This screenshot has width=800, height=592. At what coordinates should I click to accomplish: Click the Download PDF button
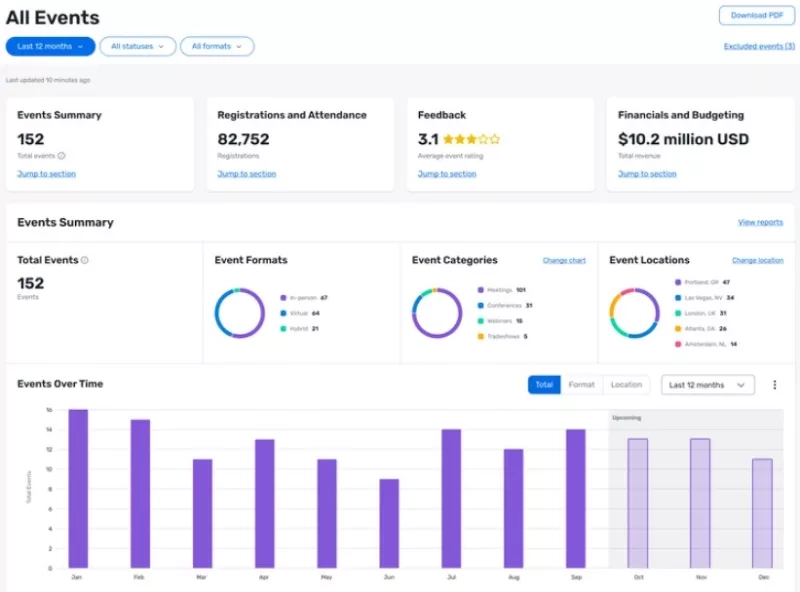point(756,16)
